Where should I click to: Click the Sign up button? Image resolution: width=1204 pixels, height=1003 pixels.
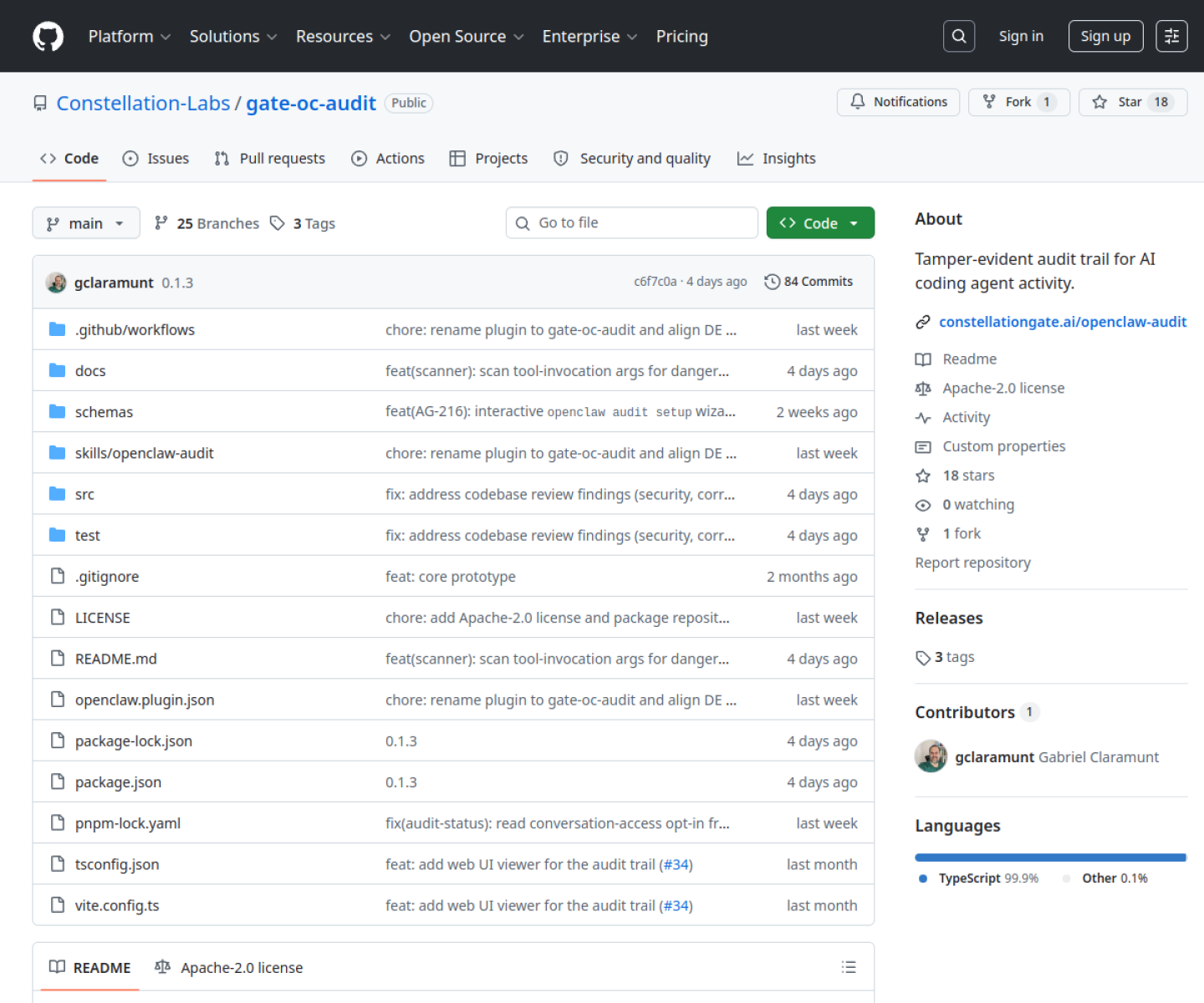[x=1105, y=36]
